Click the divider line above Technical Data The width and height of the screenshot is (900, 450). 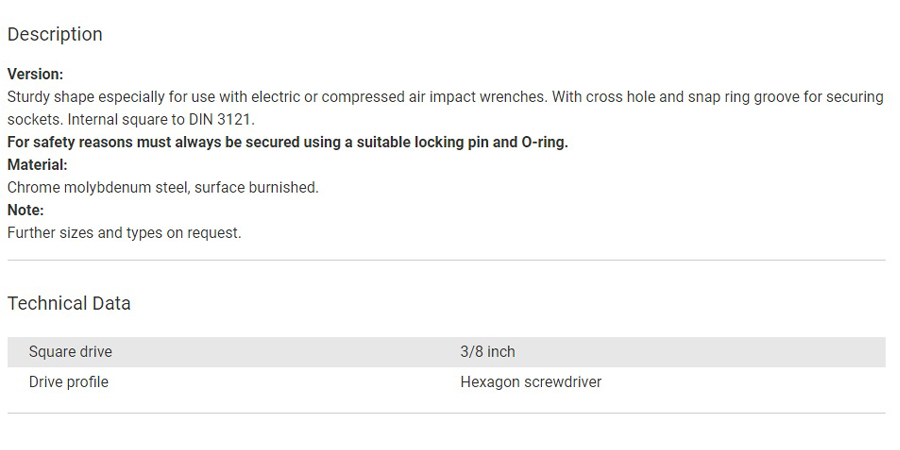(x=447, y=260)
